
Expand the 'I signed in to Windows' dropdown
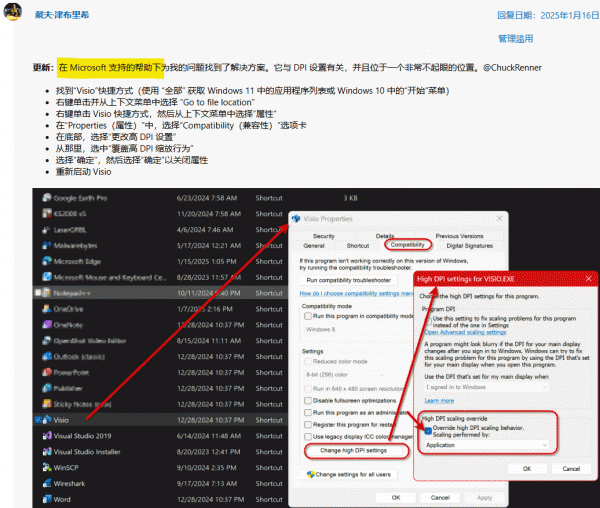click(486, 387)
